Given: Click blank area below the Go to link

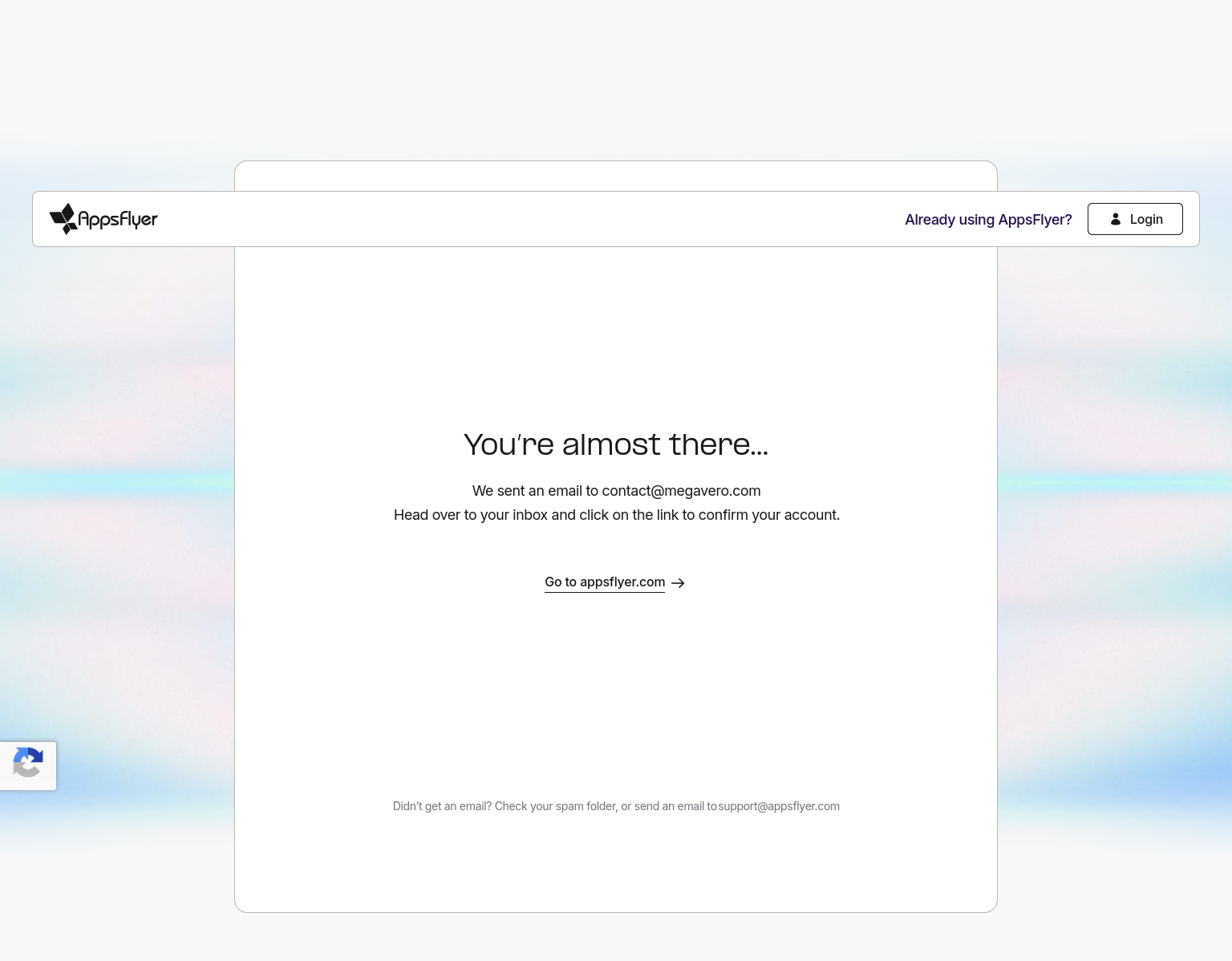Looking at the screenshot, I should [615, 682].
